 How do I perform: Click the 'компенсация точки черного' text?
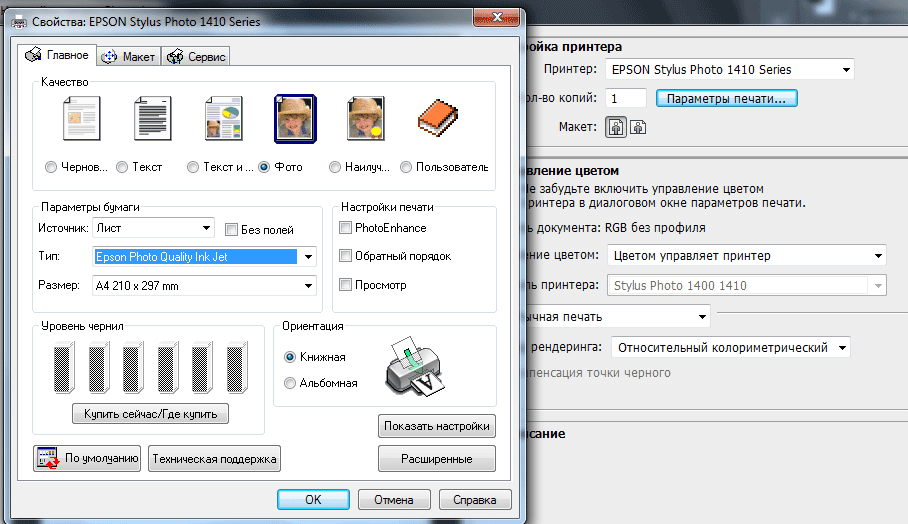[598, 373]
